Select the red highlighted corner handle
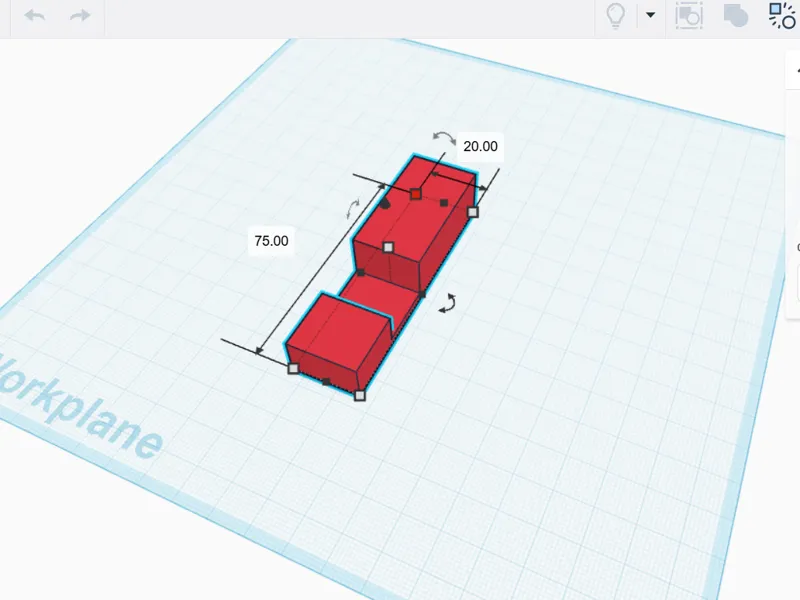 tap(416, 194)
